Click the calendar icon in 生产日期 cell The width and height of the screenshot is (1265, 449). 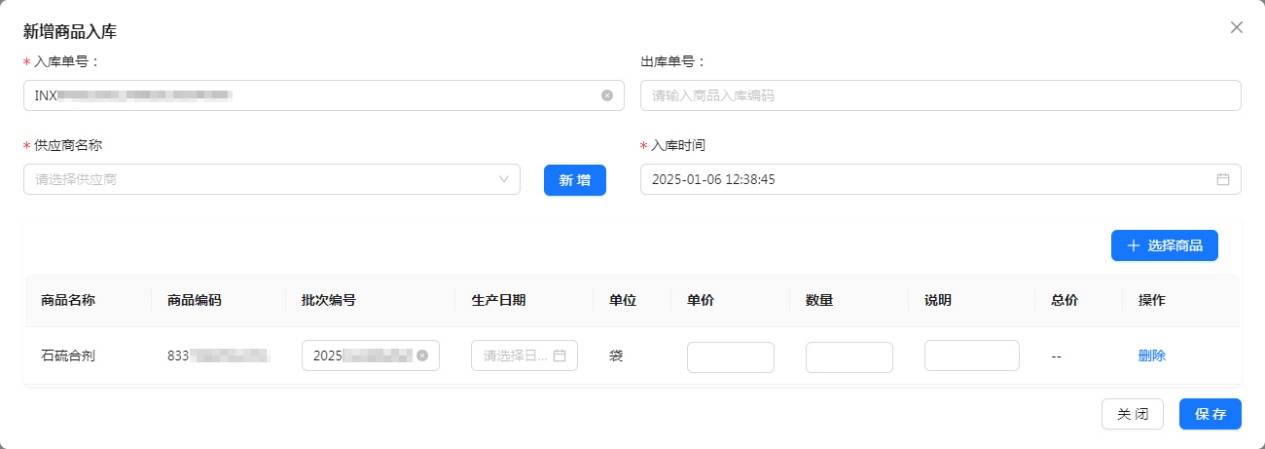click(x=559, y=355)
